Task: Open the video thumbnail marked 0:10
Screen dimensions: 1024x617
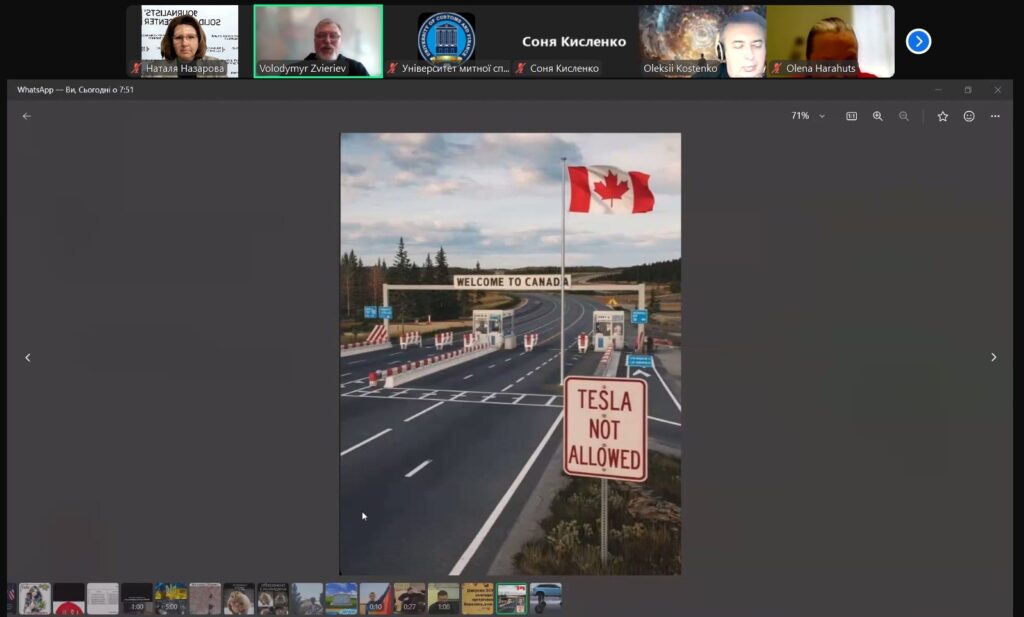Action: pyautogui.click(x=375, y=599)
